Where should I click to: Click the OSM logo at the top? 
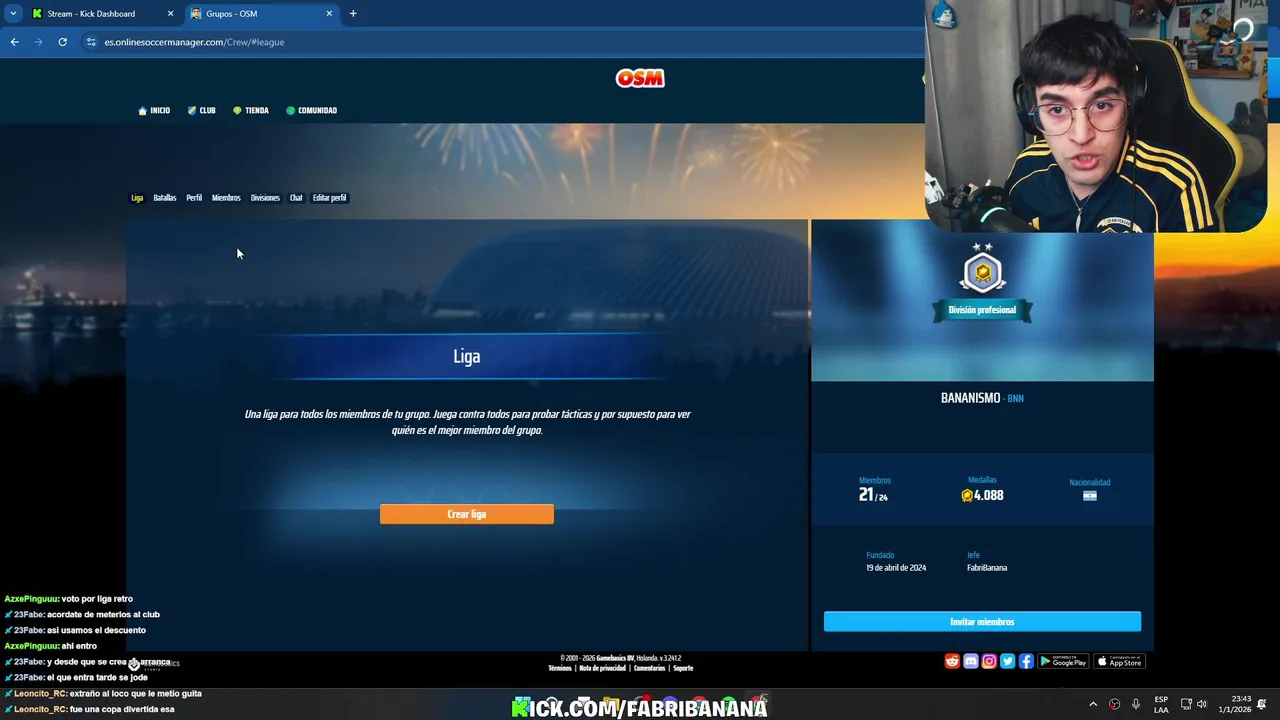(x=640, y=78)
